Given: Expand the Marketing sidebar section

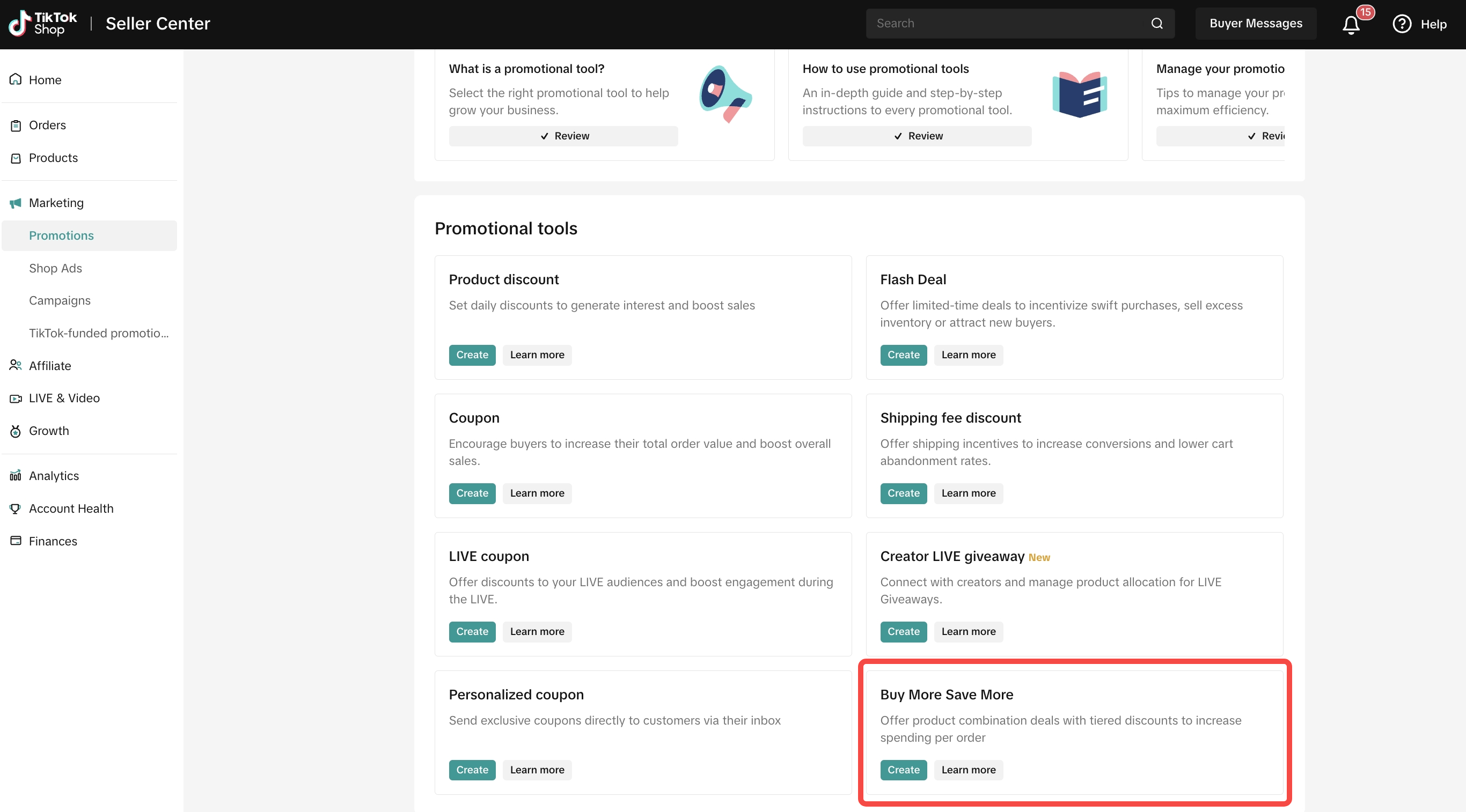Looking at the screenshot, I should (x=56, y=203).
